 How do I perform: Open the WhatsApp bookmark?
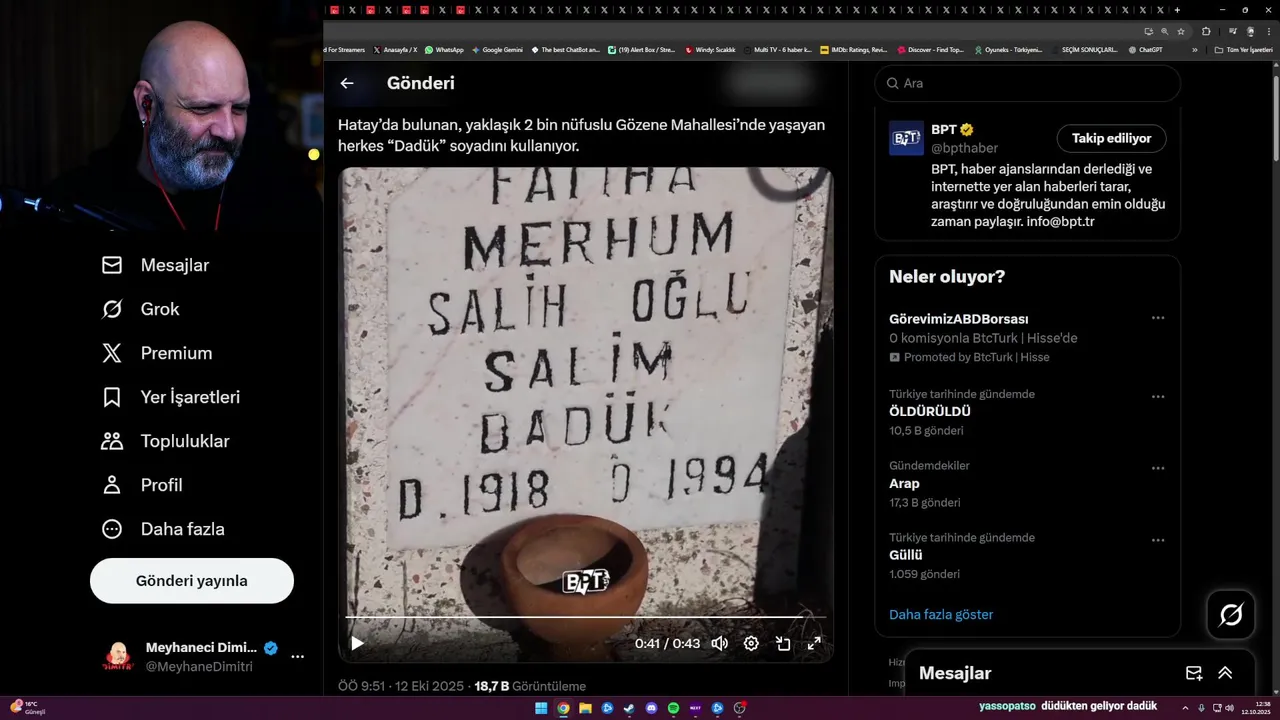pos(444,49)
